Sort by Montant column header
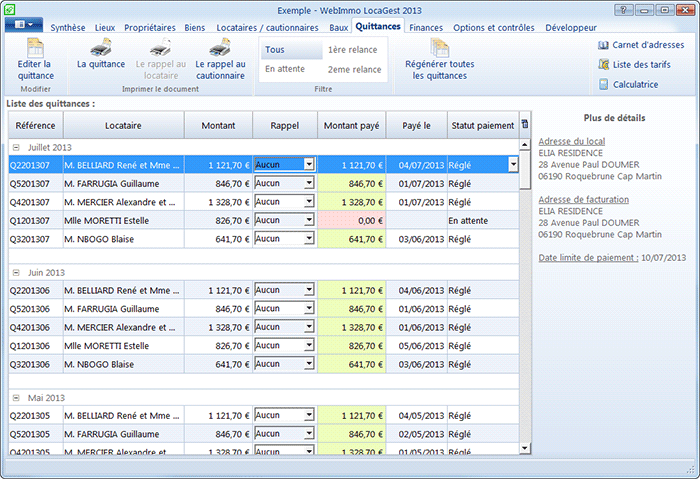The height and width of the screenshot is (479, 700). click(x=218, y=126)
